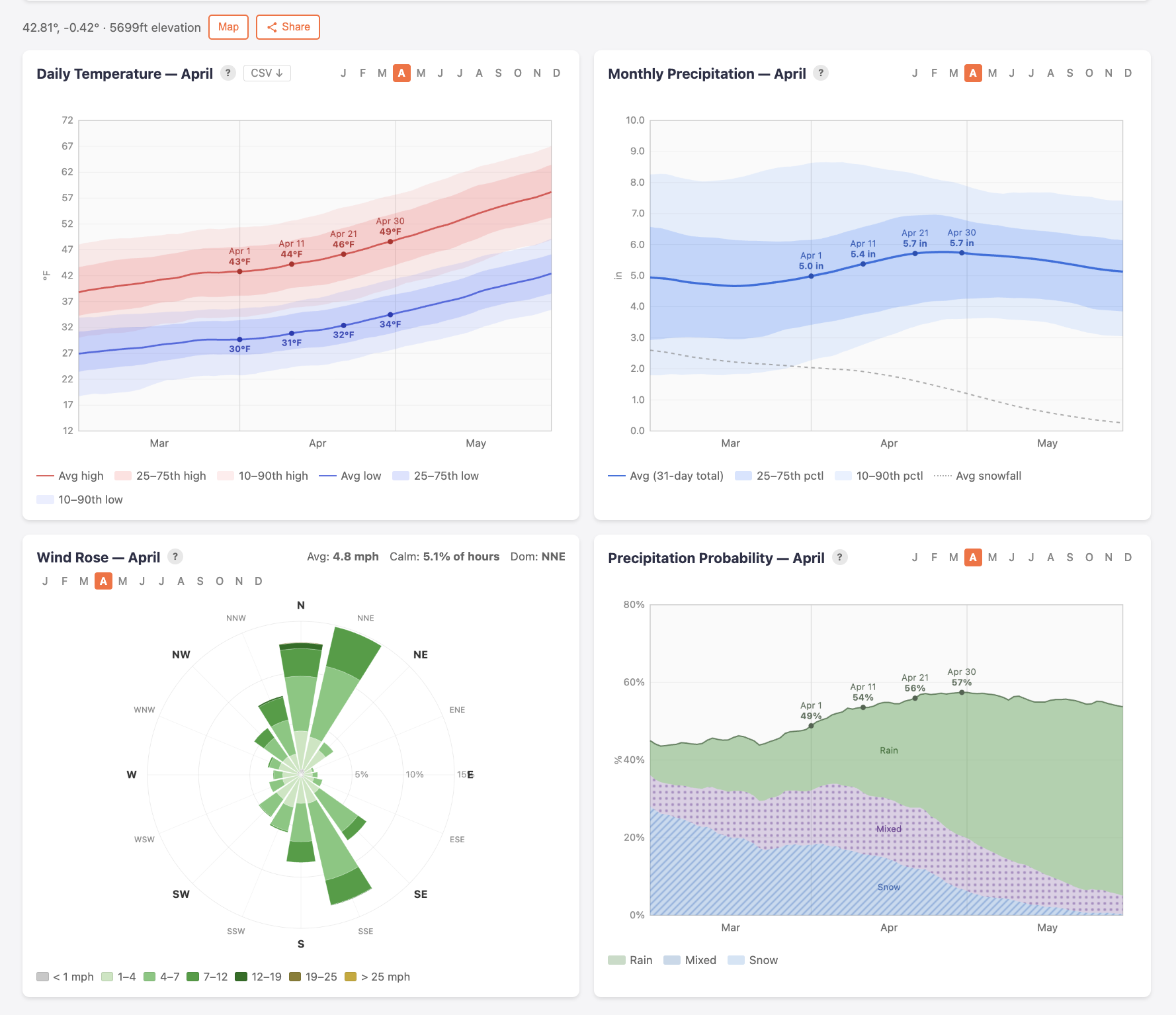Viewport: 1176px width, 1015px height.
Task: Click the Share button
Action: click(288, 27)
